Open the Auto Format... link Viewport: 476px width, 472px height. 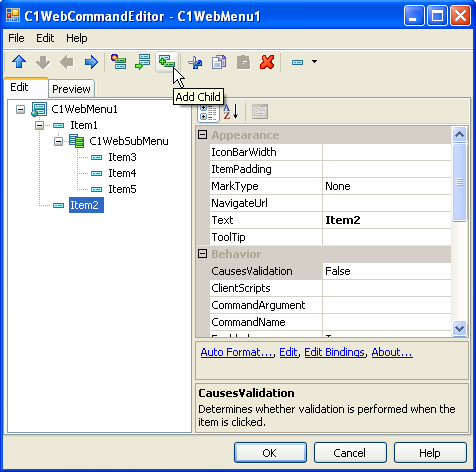click(237, 352)
